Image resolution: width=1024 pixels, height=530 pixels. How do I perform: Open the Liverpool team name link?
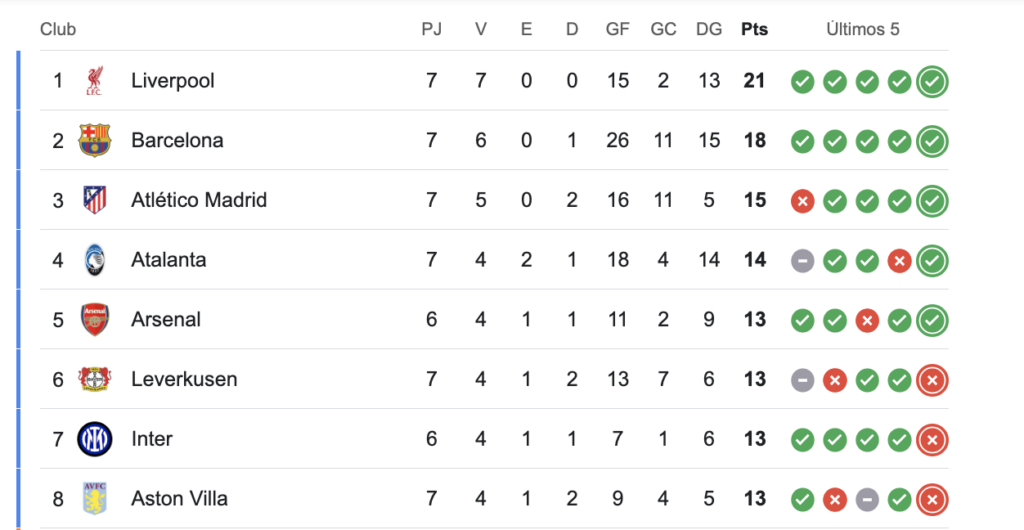(x=173, y=81)
